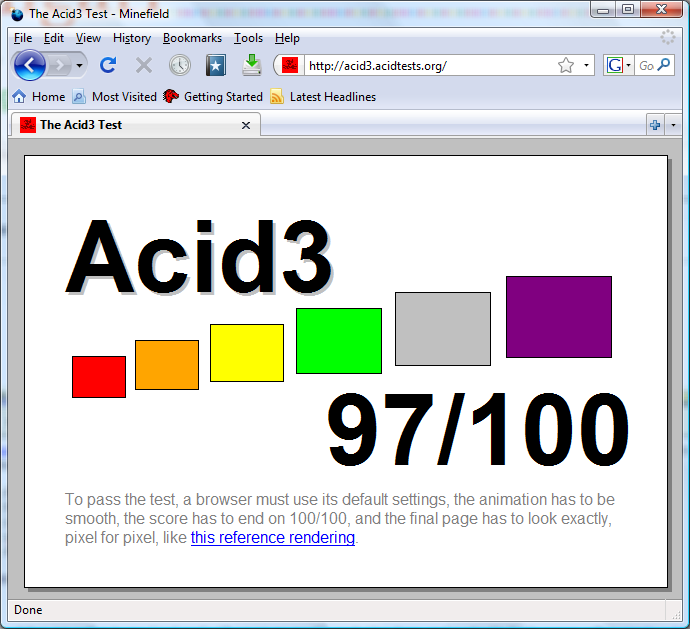Open the list all tabs dropdown

(673, 125)
